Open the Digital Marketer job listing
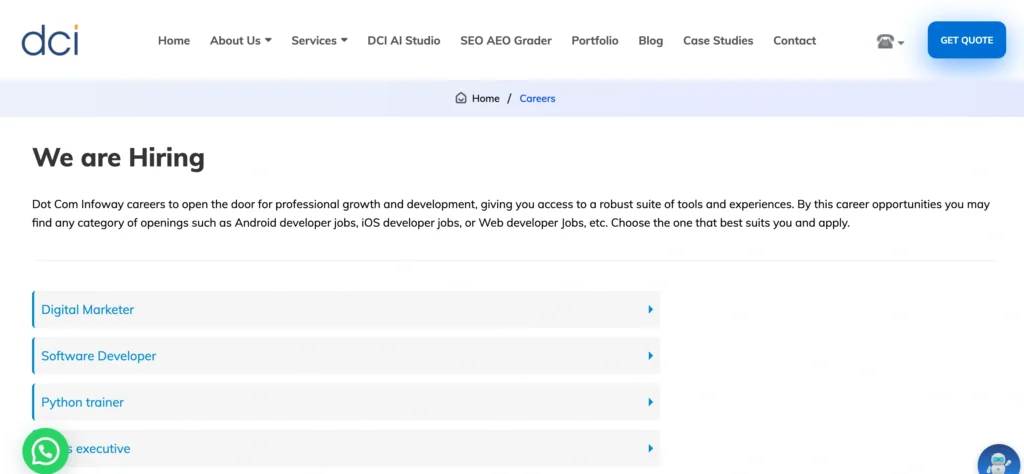1024x474 pixels. [346, 309]
